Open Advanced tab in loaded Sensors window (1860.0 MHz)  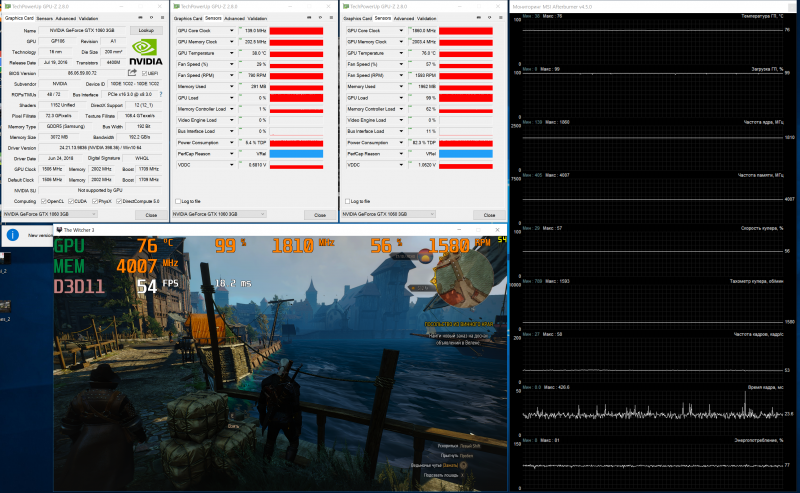404,18
